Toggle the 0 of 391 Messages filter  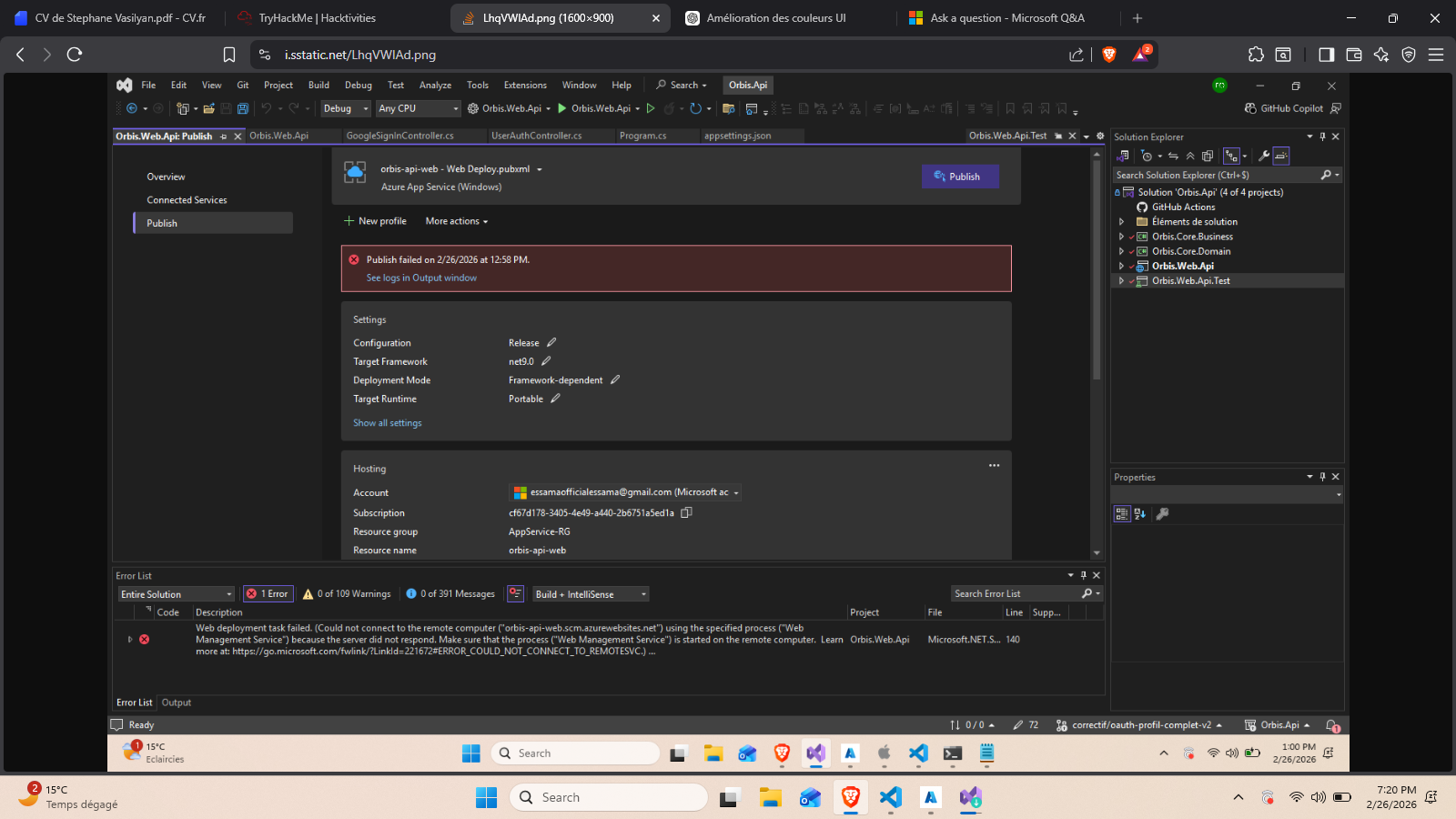pyautogui.click(x=451, y=594)
